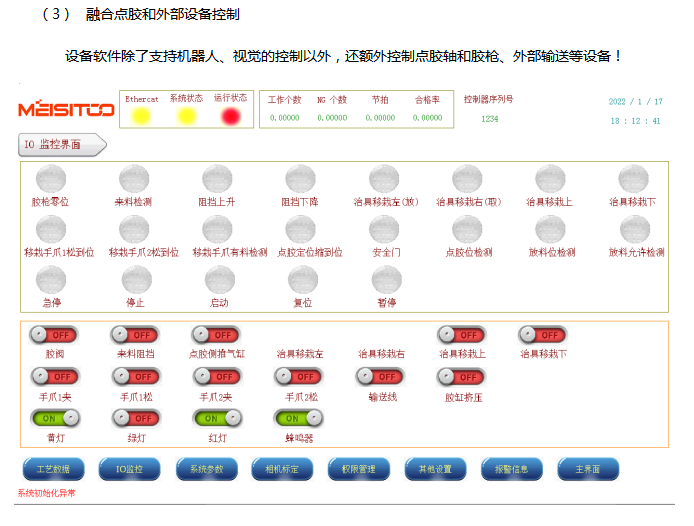Click the 复位 indicator lamp
The image size is (694, 526).
tap(302, 280)
